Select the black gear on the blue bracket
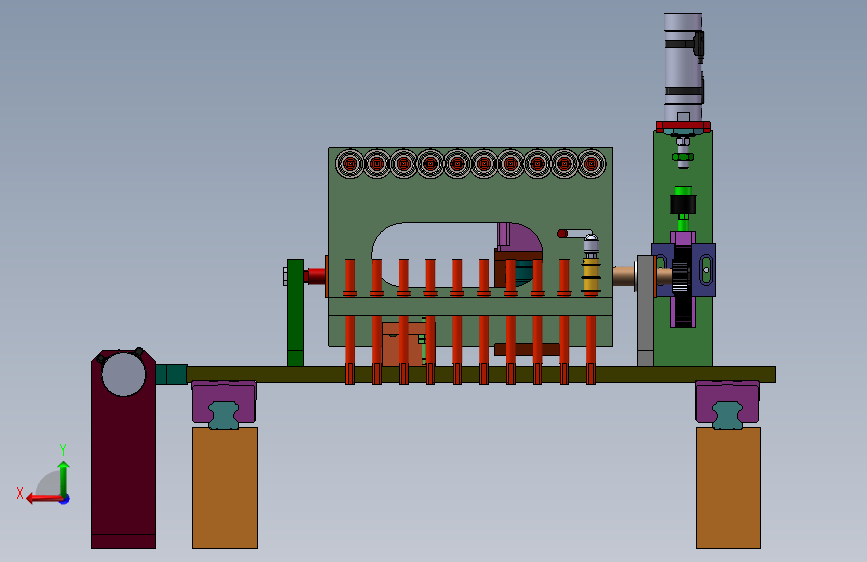The image size is (867, 562). pos(682,275)
